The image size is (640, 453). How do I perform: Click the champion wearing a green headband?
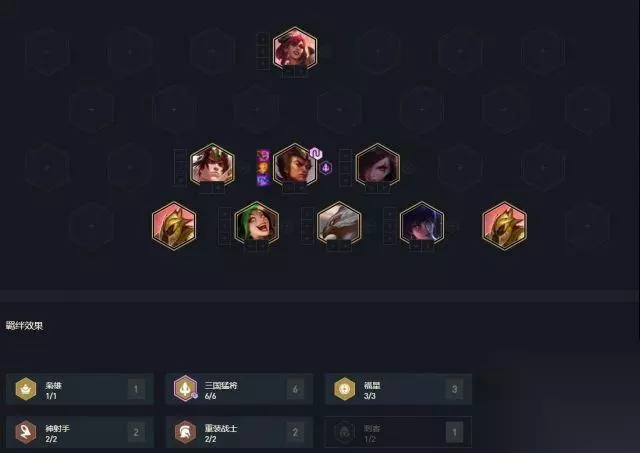(212, 165)
